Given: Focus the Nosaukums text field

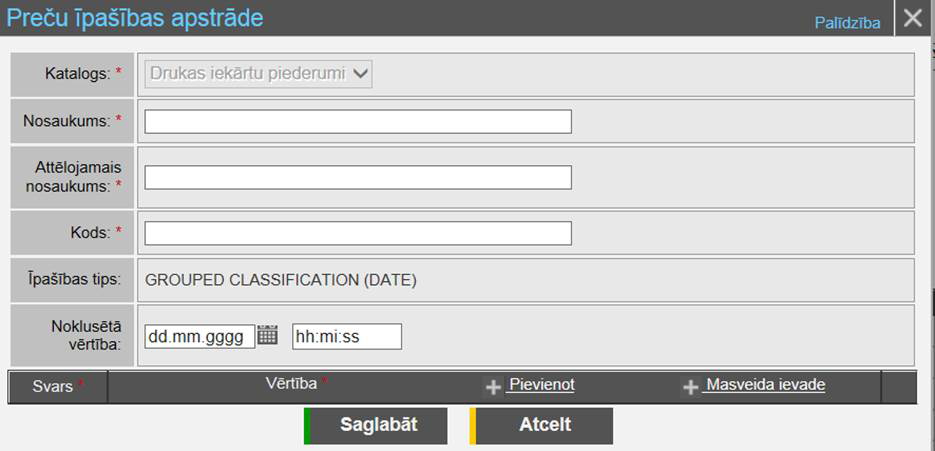Looking at the screenshot, I should coord(358,122).
